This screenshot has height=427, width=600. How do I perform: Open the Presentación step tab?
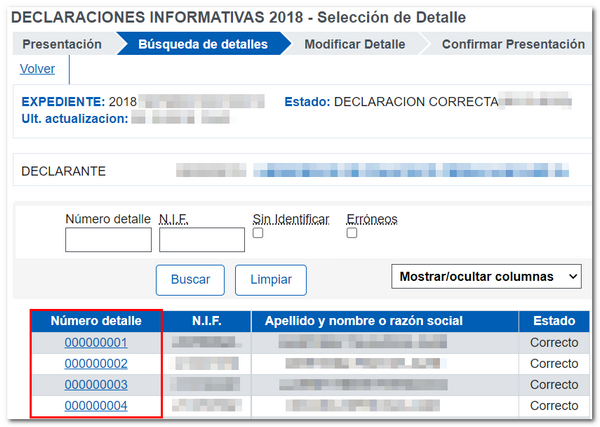62,44
